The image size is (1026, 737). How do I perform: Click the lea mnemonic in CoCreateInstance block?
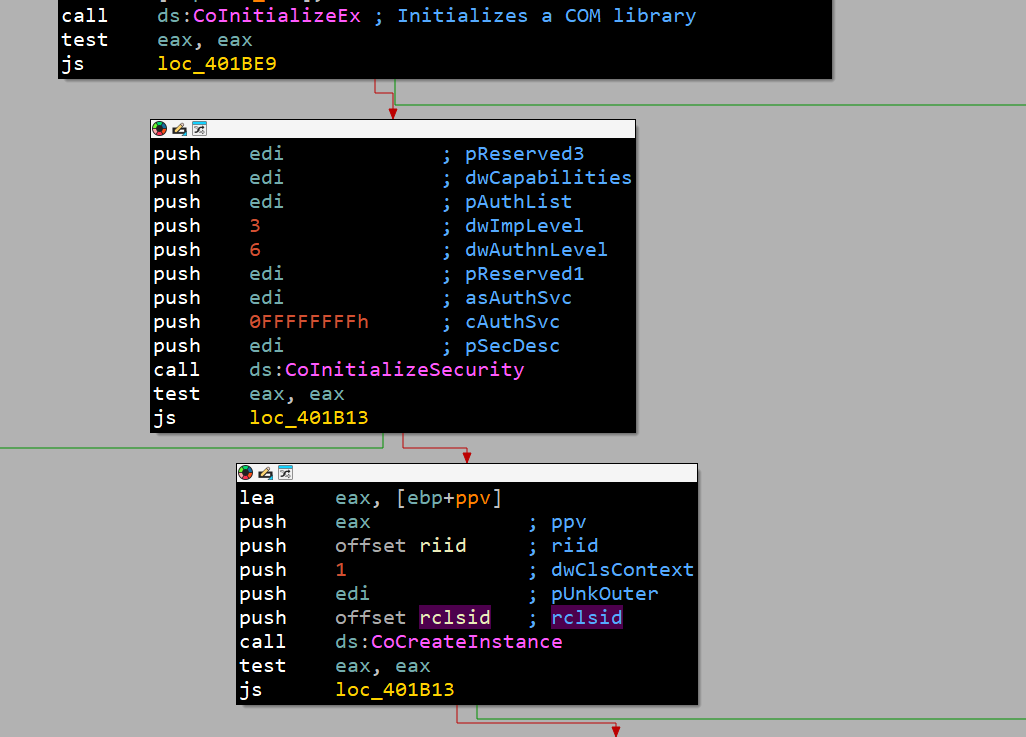point(257,498)
